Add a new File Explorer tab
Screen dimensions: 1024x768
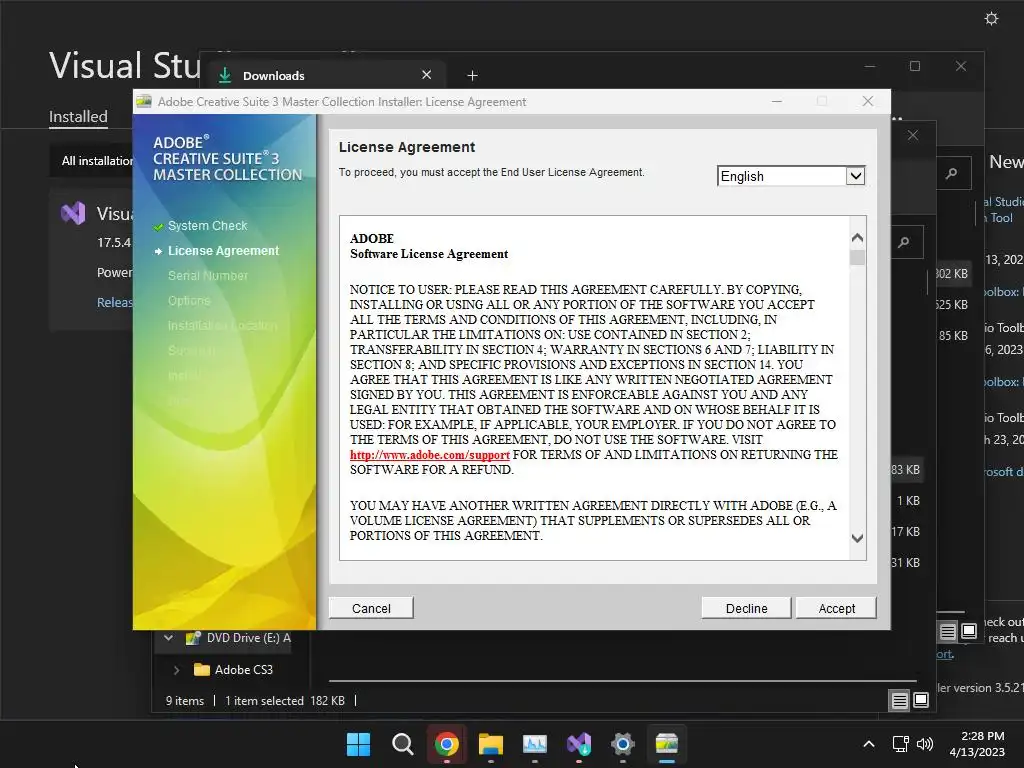472,76
